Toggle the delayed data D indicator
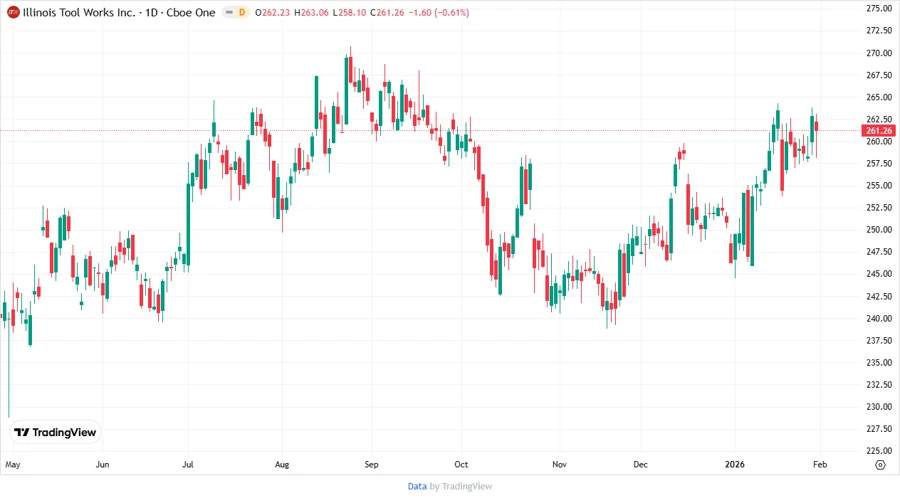Viewport: 900px width, 498px height. pyautogui.click(x=242, y=12)
